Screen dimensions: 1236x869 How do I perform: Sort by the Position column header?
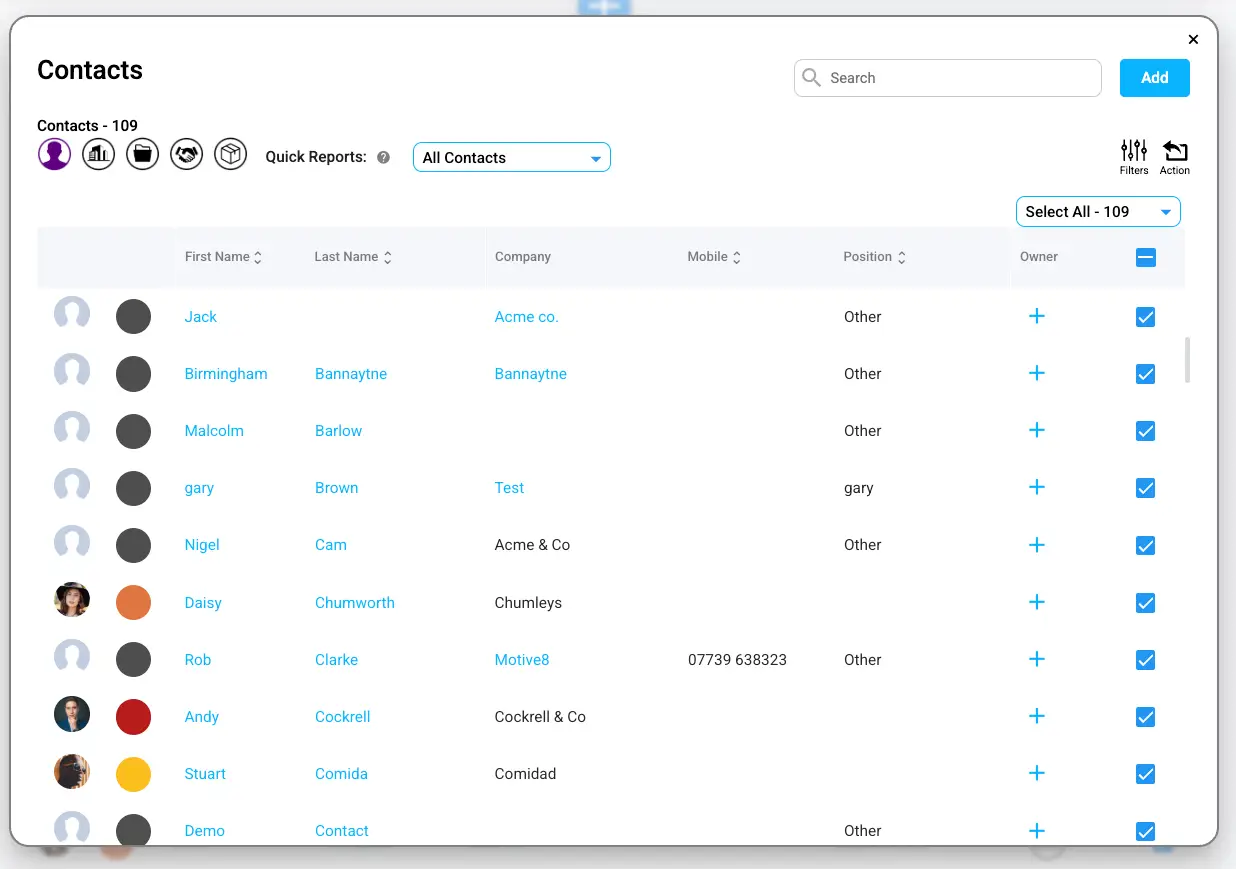tap(874, 257)
